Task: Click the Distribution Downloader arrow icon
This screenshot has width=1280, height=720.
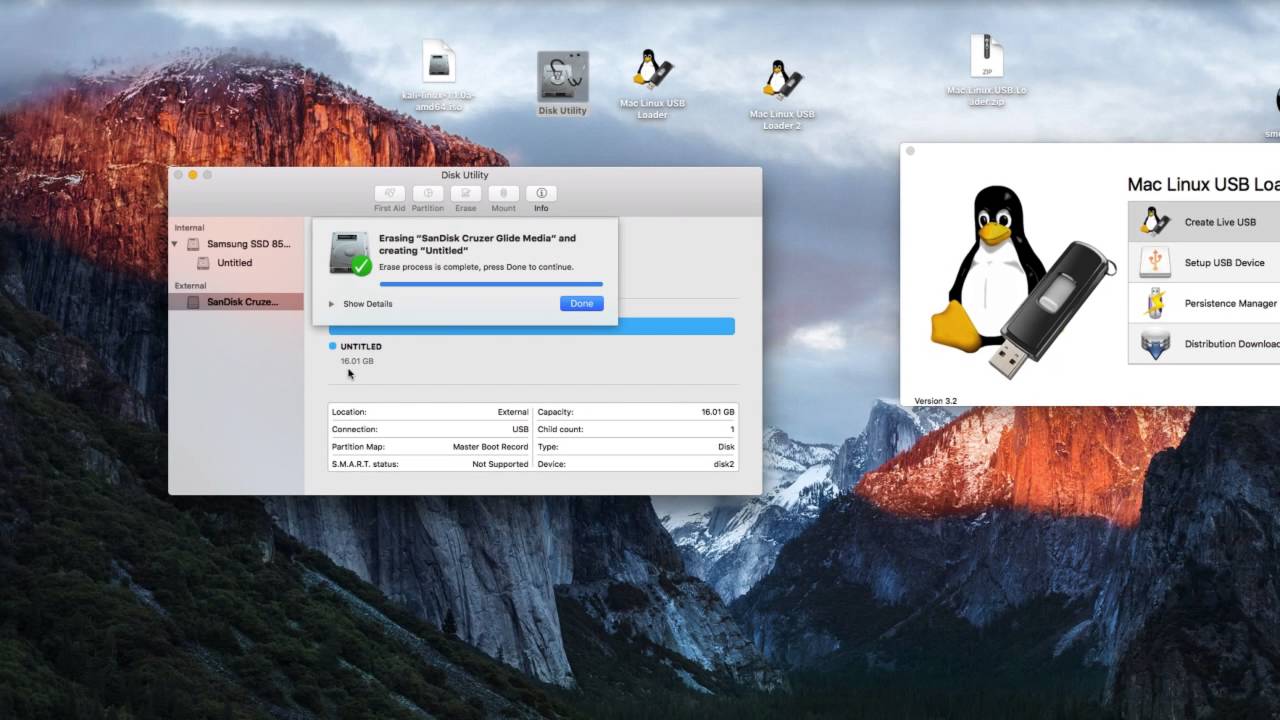Action: click(1155, 344)
